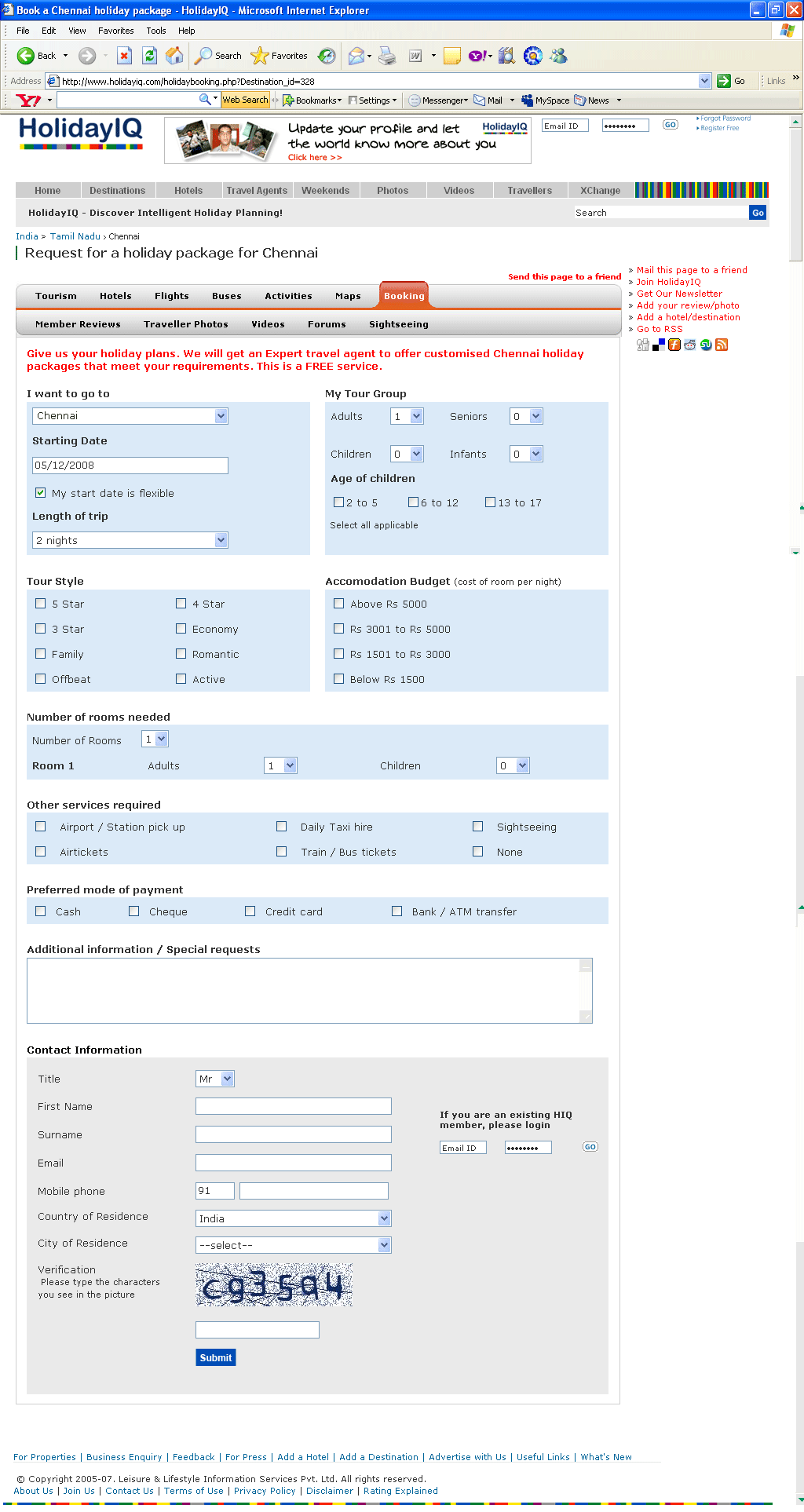This screenshot has width=804, height=1512.
Task: Share page via Digg icon
Action: 643,345
